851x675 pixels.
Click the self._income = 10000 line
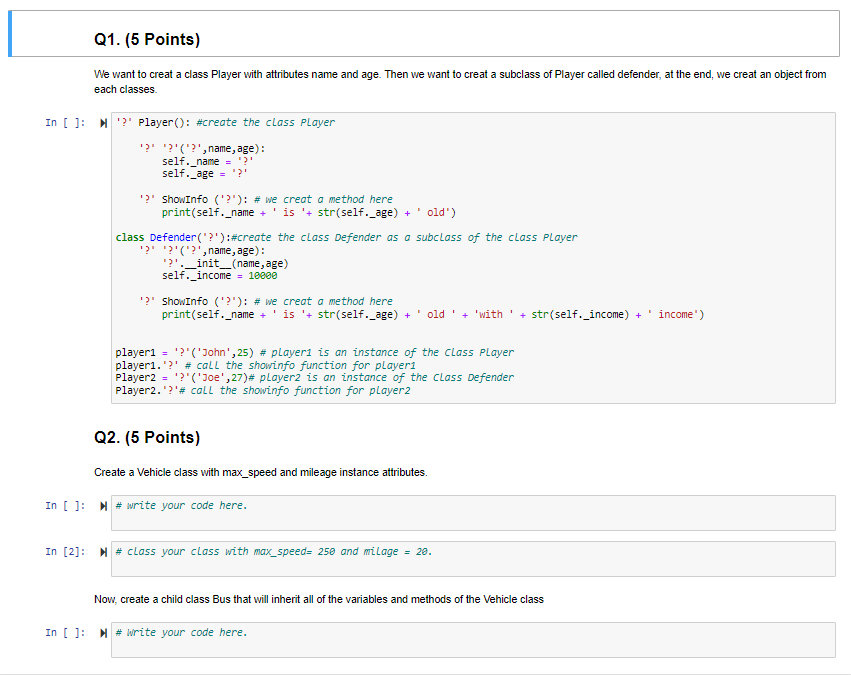pos(200,275)
